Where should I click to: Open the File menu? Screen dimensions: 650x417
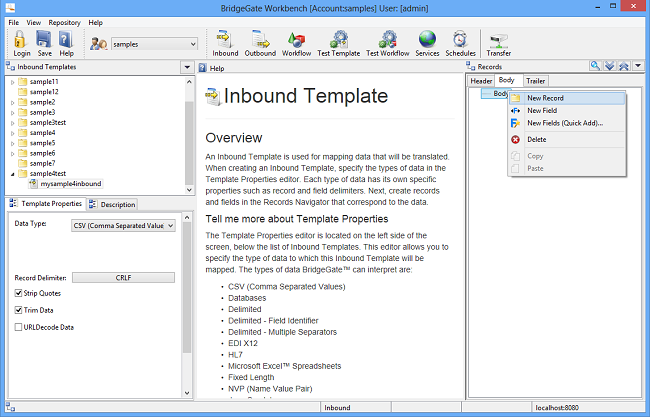[14, 22]
